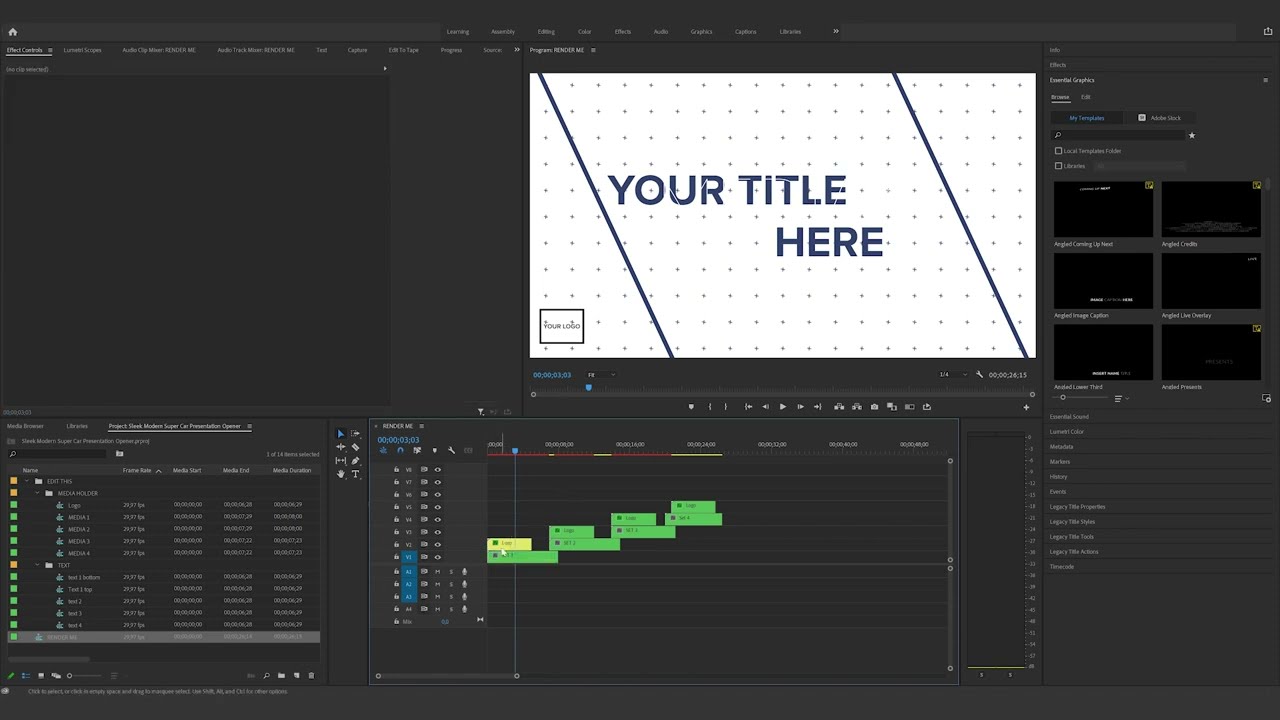The height and width of the screenshot is (720, 1280).
Task: Toggle visibility eye for track V8
Action: pyautogui.click(x=437, y=469)
